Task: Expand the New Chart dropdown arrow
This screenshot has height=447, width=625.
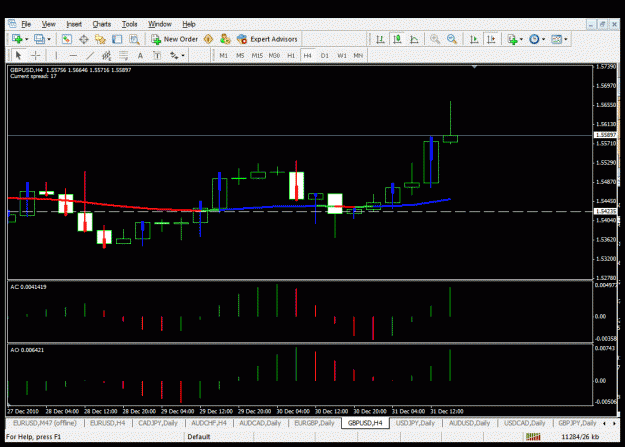Action: pyautogui.click(x=26, y=39)
